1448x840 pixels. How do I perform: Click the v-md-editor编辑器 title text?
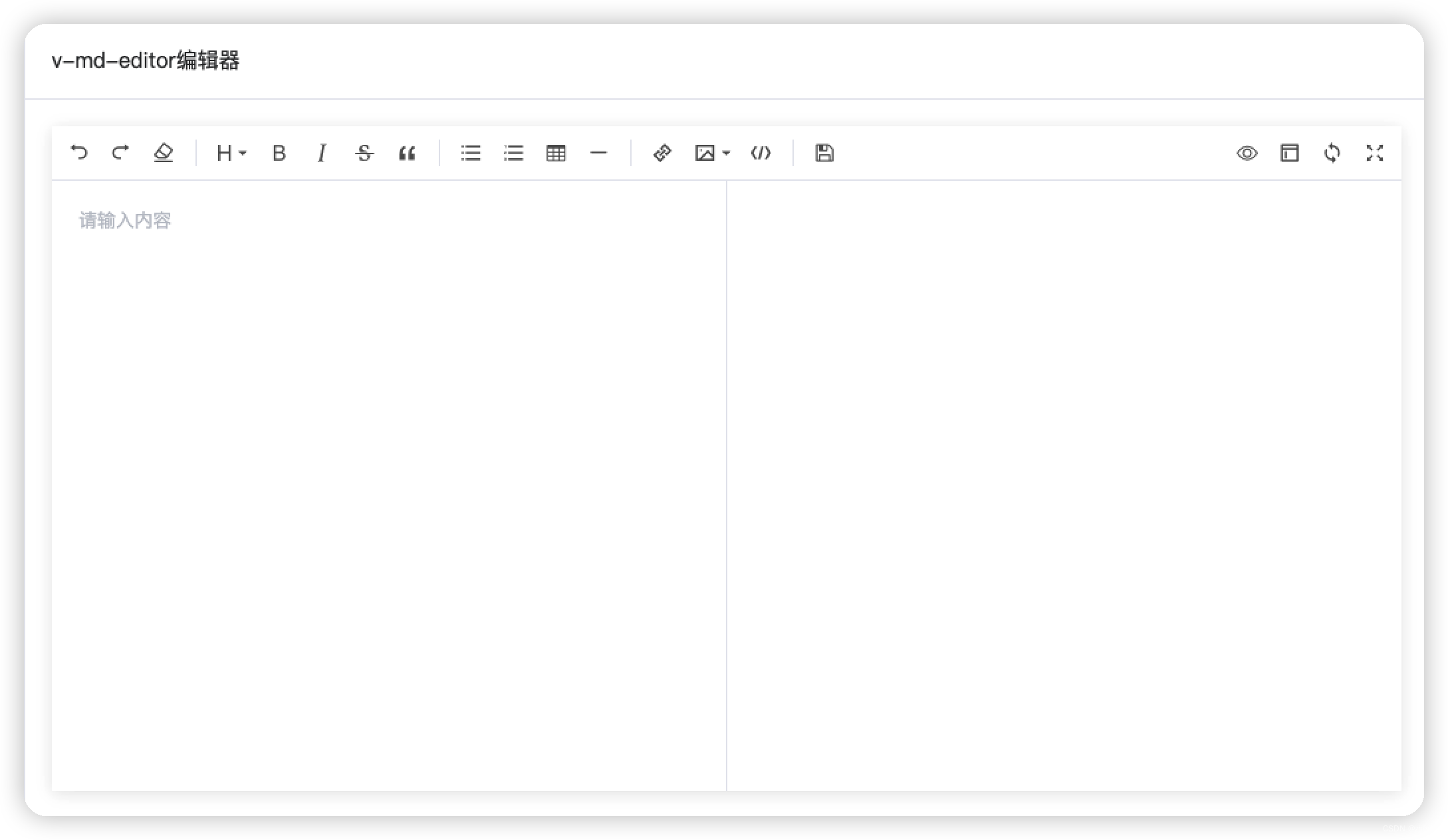tap(146, 60)
